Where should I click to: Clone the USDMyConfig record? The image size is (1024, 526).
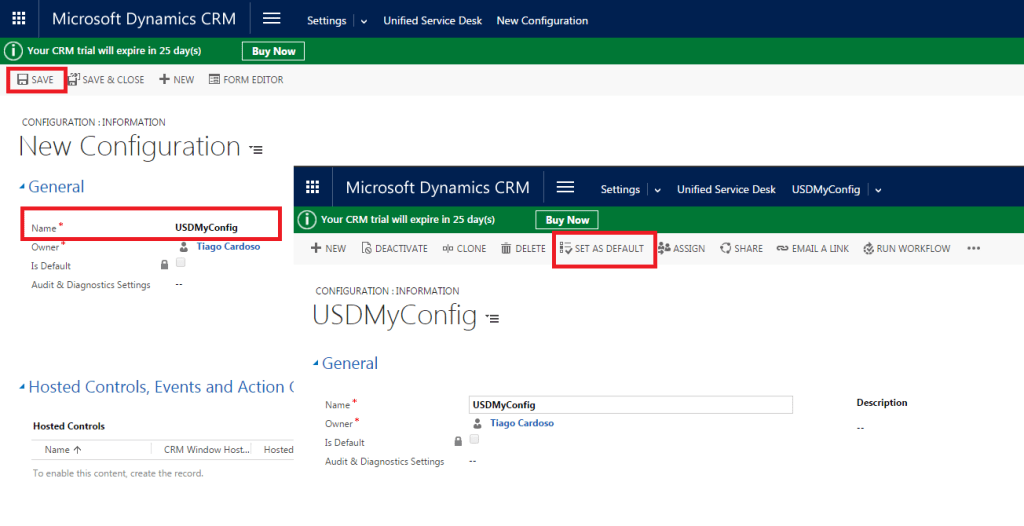[x=464, y=249]
